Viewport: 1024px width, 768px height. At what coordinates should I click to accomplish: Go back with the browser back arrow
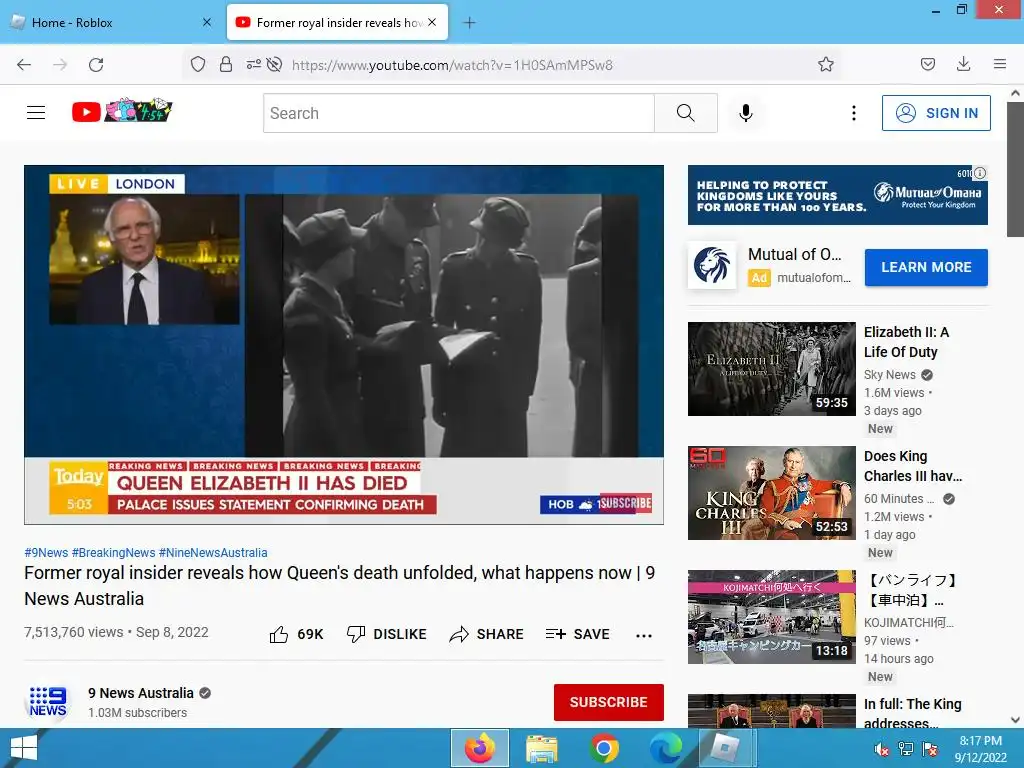click(24, 65)
